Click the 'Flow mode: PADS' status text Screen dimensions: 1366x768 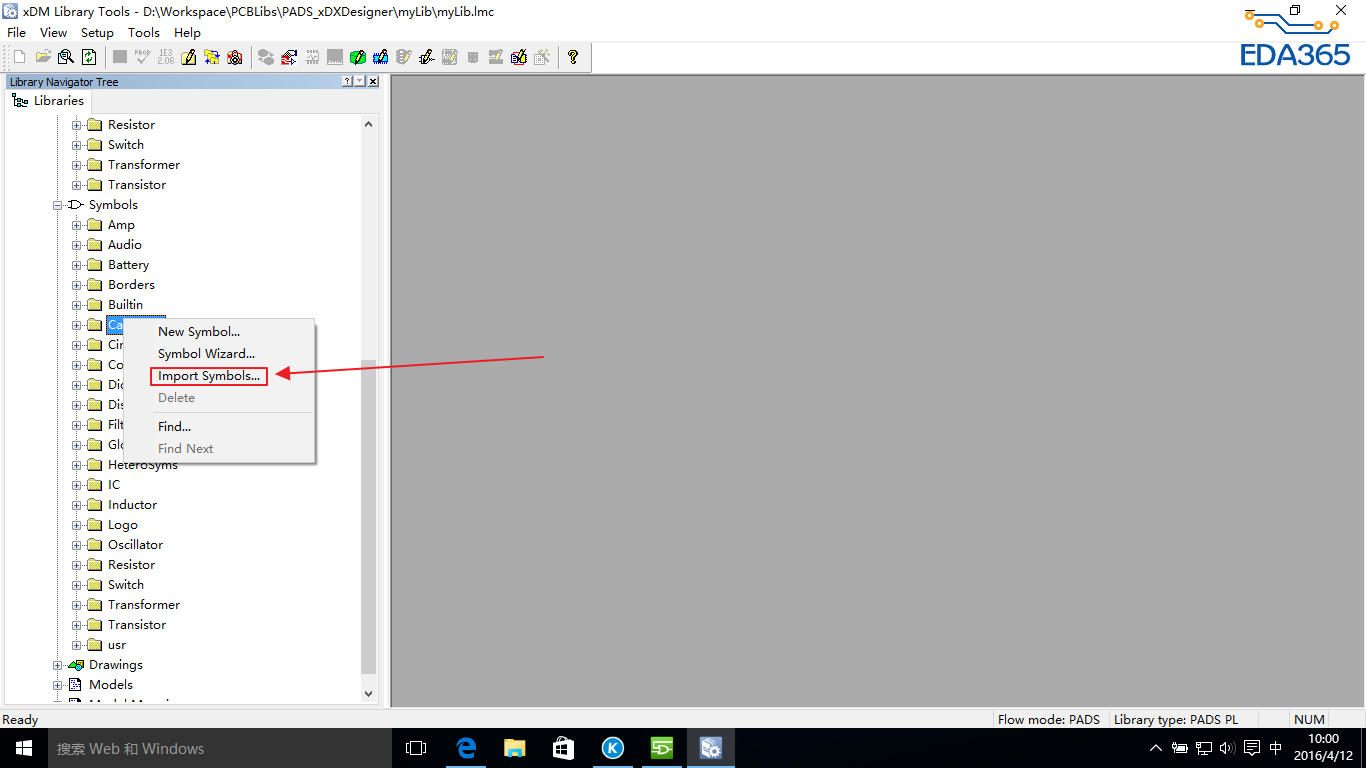[x=1049, y=719]
